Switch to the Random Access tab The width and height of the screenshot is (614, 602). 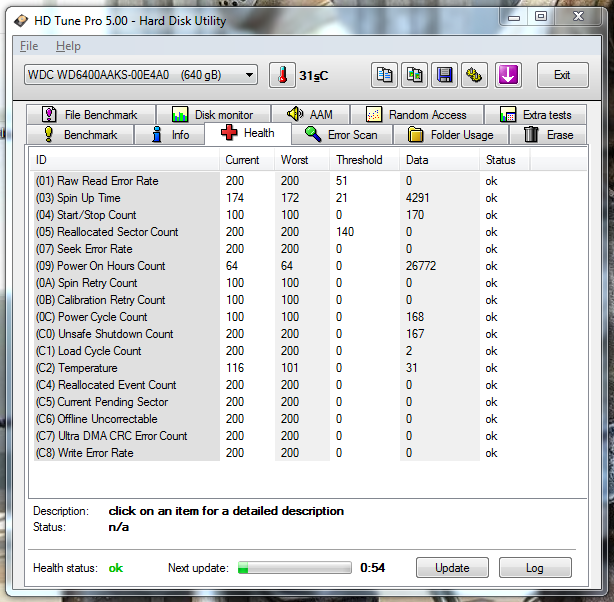point(417,115)
